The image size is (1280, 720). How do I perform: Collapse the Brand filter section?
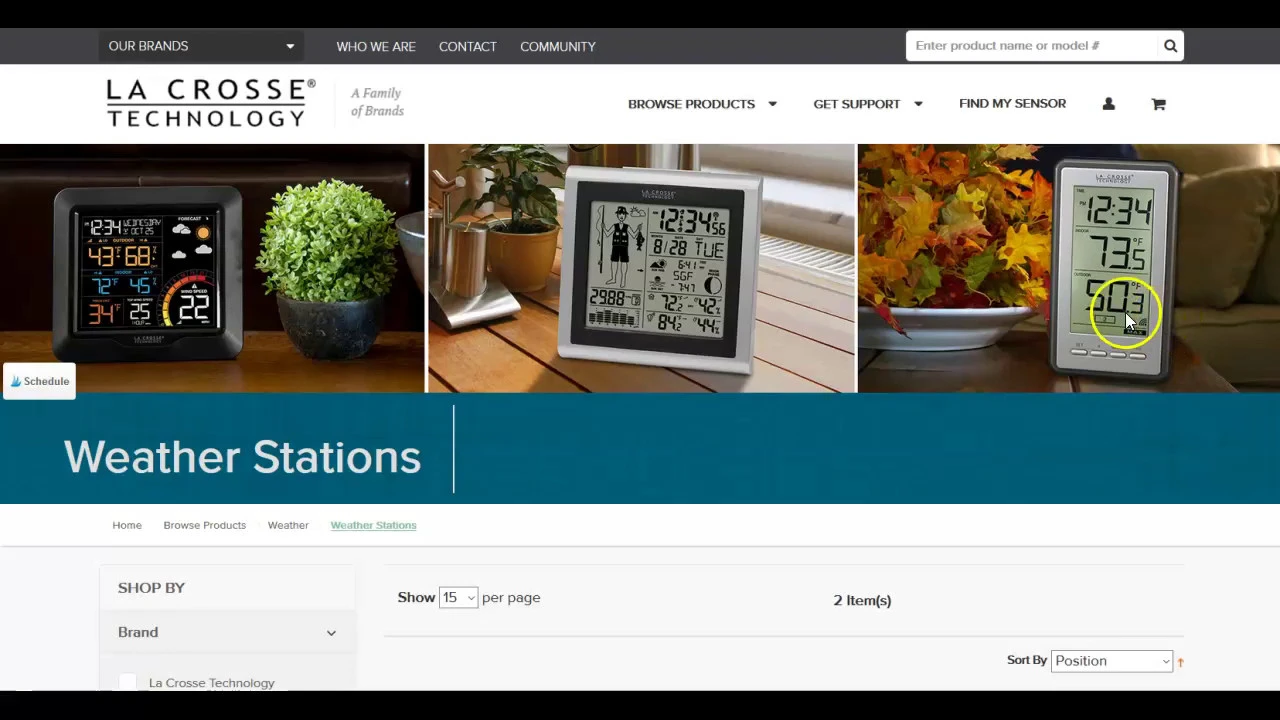tap(227, 632)
